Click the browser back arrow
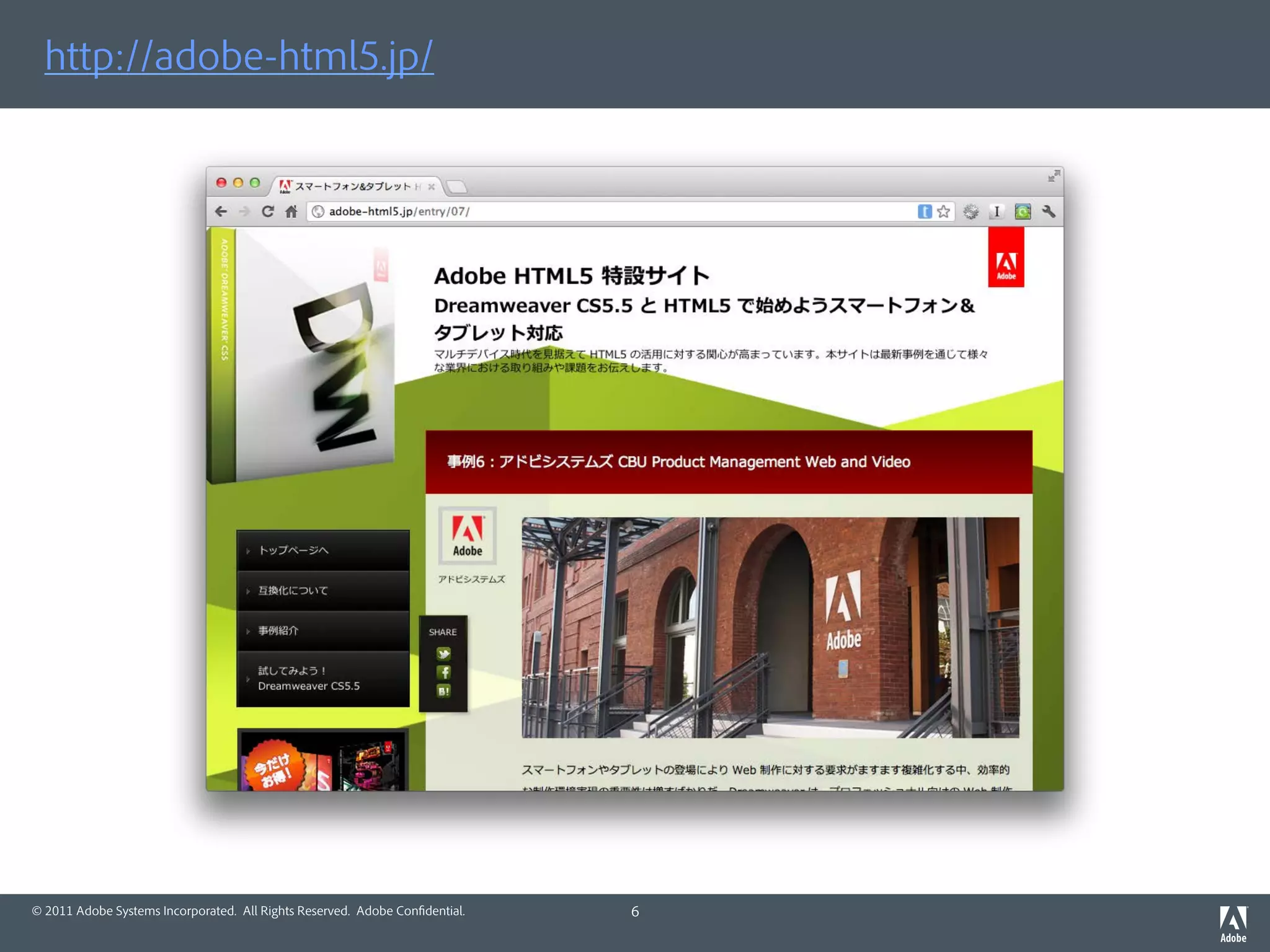 221,211
